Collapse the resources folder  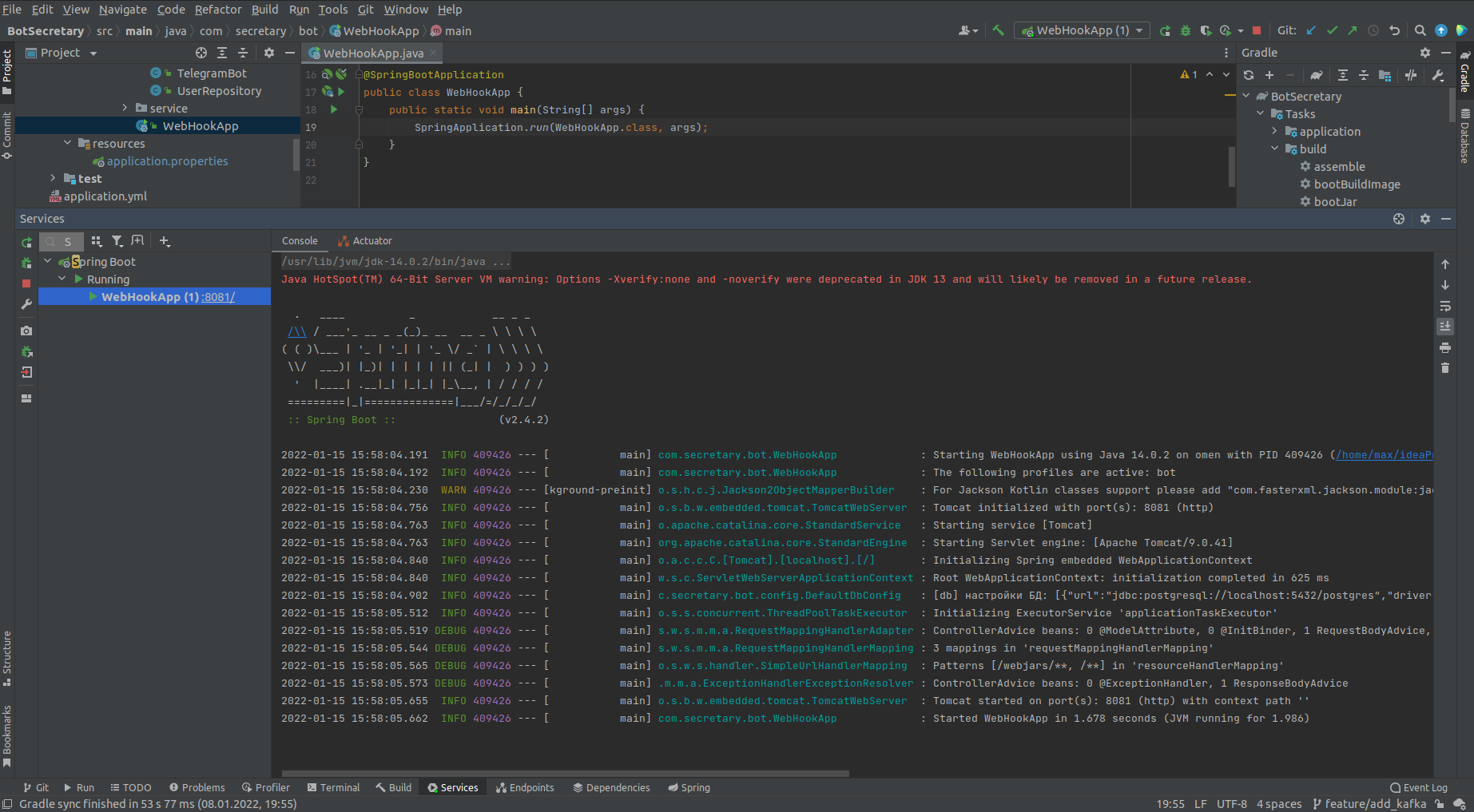(67, 143)
